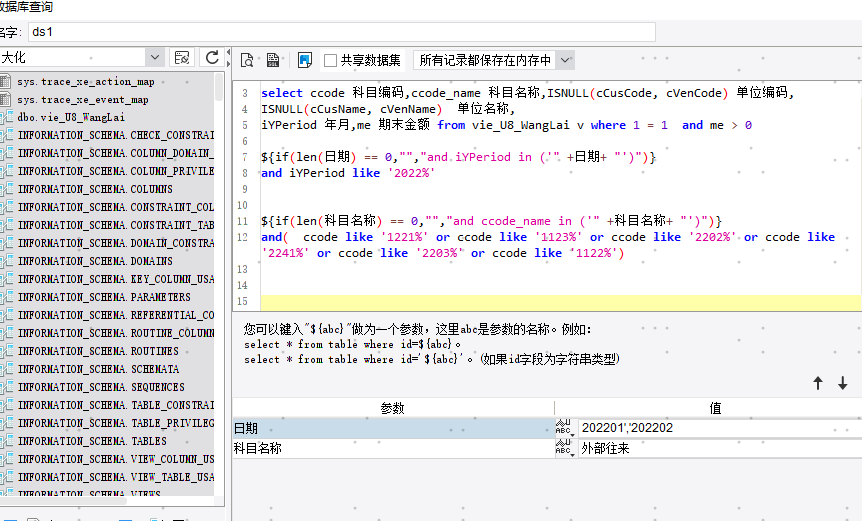Select view dbo.vie_U8_WangLai

[x=70, y=118]
